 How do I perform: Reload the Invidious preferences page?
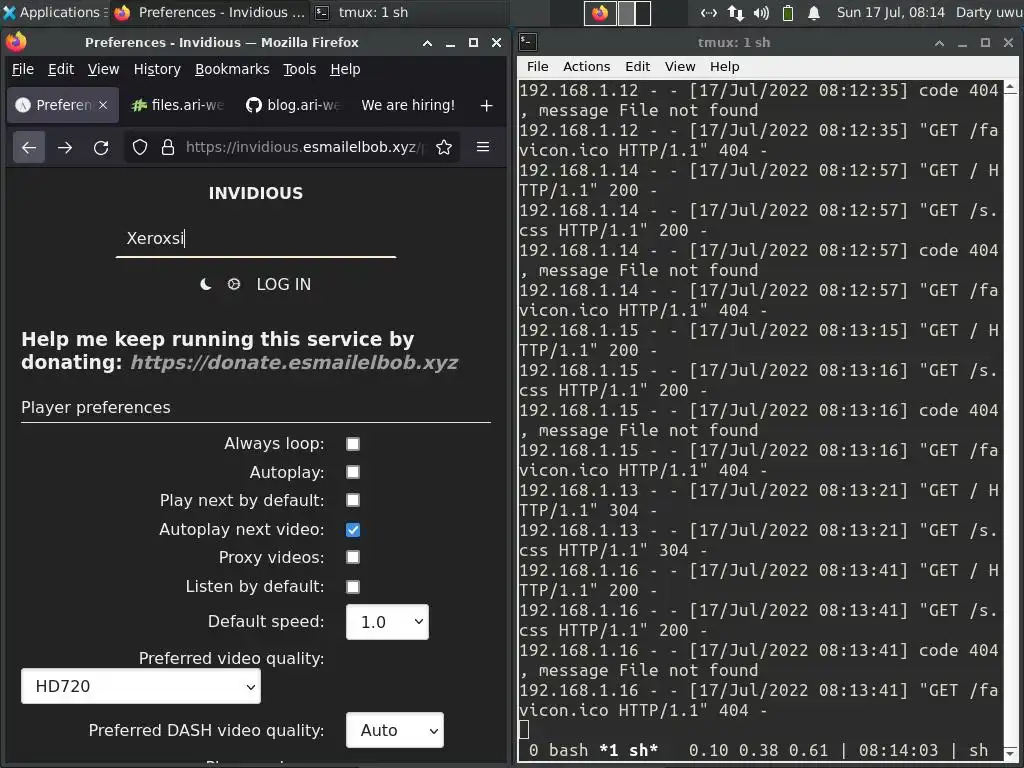click(x=101, y=148)
